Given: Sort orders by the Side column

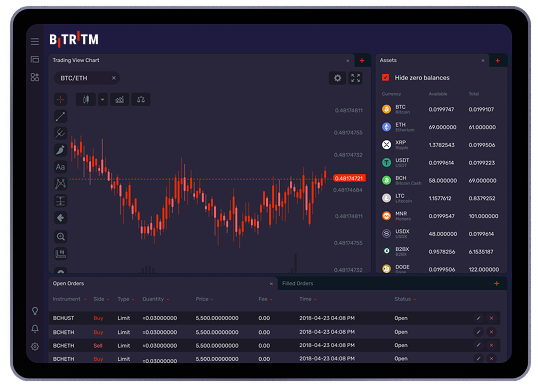Looking at the screenshot, I should [x=101, y=299].
